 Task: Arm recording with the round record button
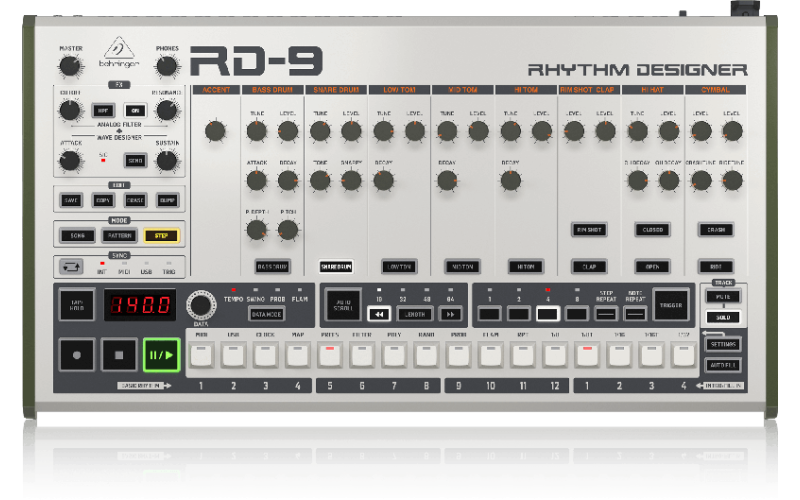[77, 355]
